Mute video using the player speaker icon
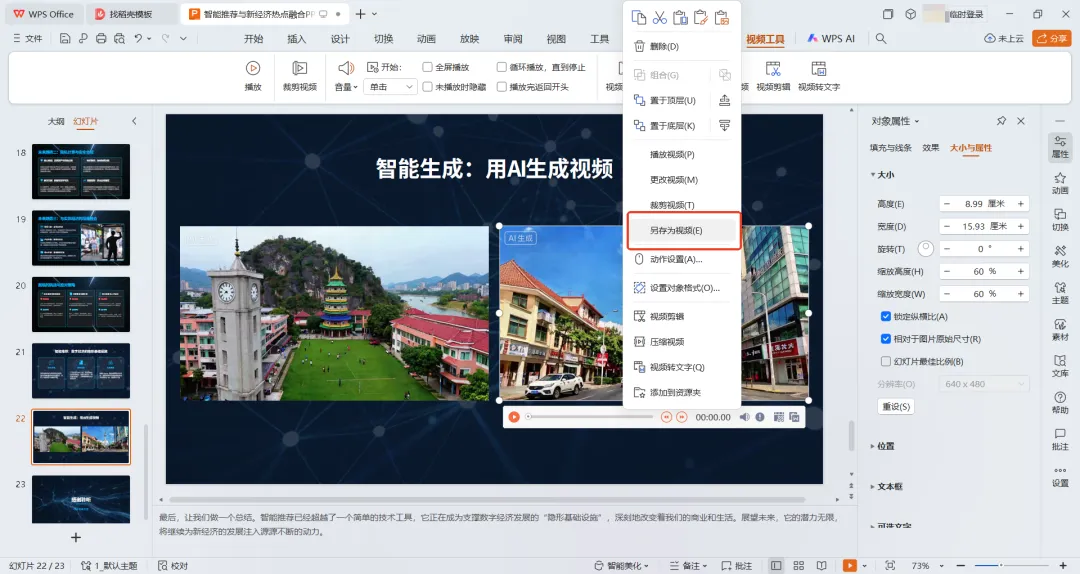 coord(745,417)
